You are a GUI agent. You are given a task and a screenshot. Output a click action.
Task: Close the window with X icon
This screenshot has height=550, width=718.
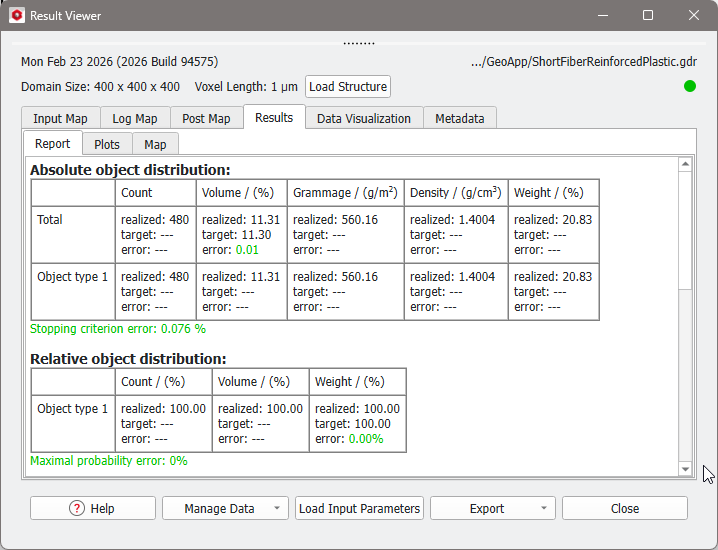click(x=694, y=15)
